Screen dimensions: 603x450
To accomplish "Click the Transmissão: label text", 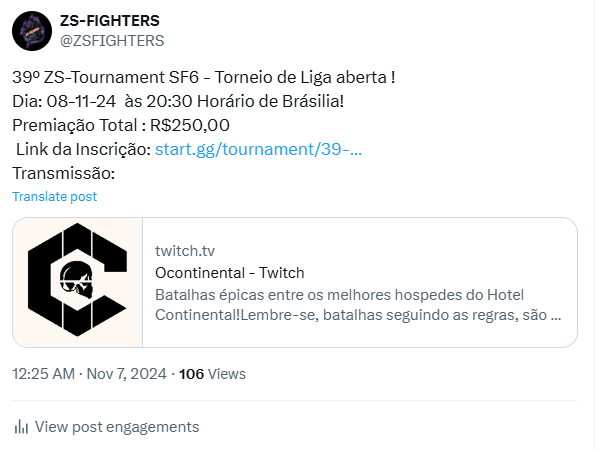I will click(64, 173).
